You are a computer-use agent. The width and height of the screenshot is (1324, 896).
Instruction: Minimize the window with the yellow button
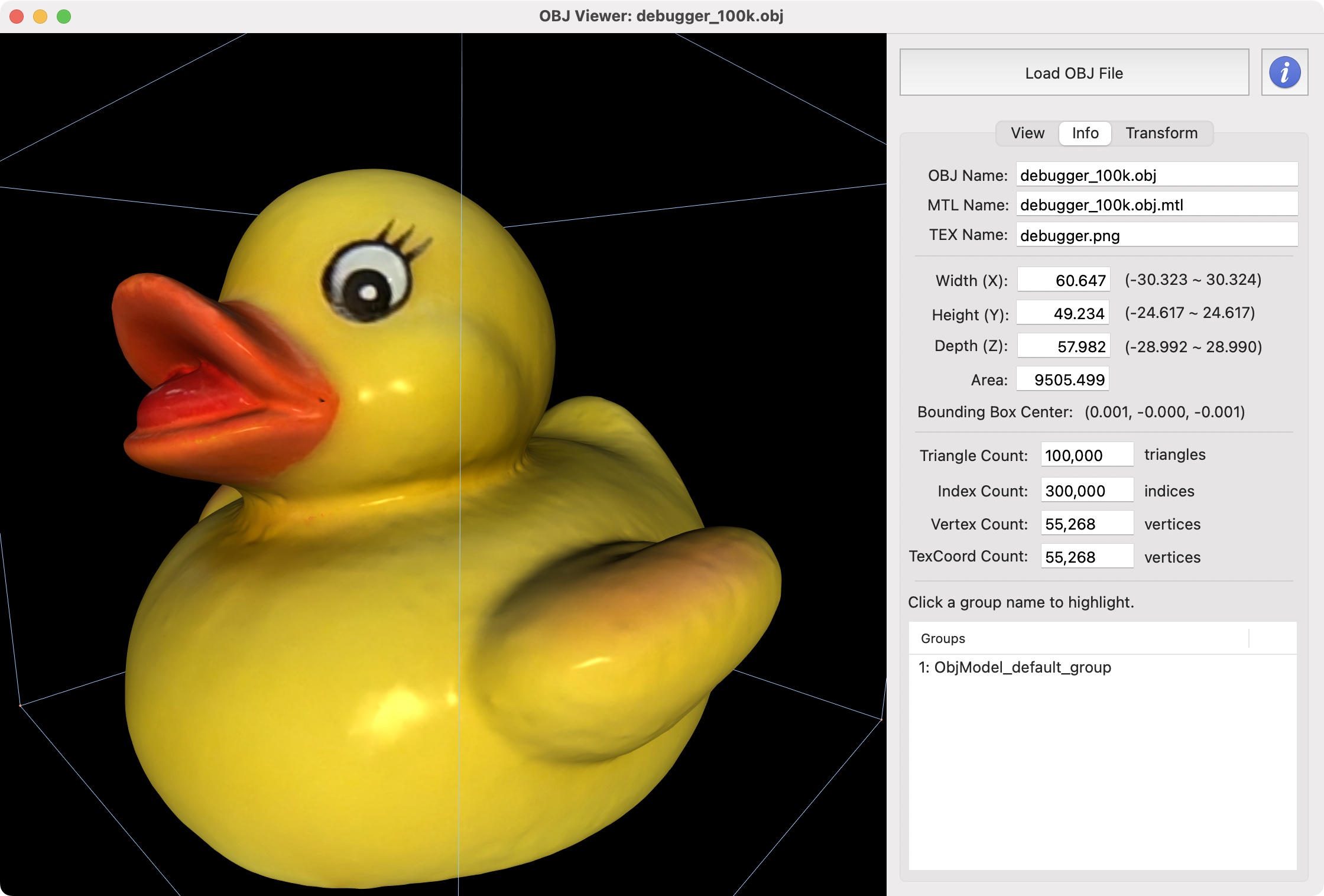point(40,16)
